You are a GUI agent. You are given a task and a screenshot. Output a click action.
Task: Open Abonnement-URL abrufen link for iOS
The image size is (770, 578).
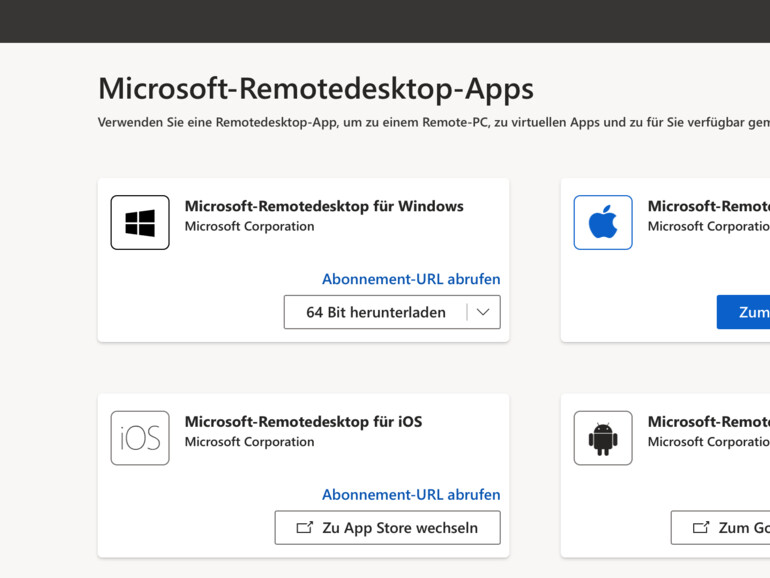click(411, 495)
